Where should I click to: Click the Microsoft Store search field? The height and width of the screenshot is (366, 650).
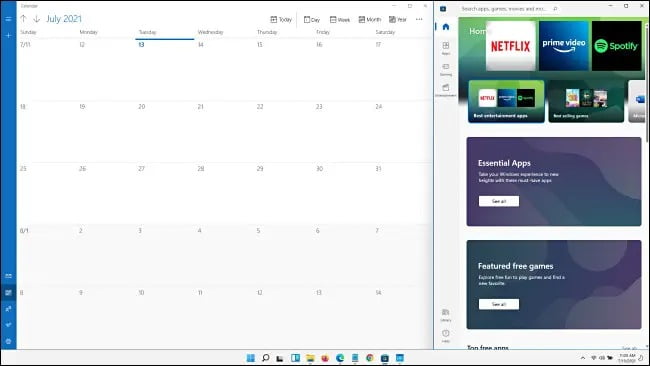(x=509, y=9)
